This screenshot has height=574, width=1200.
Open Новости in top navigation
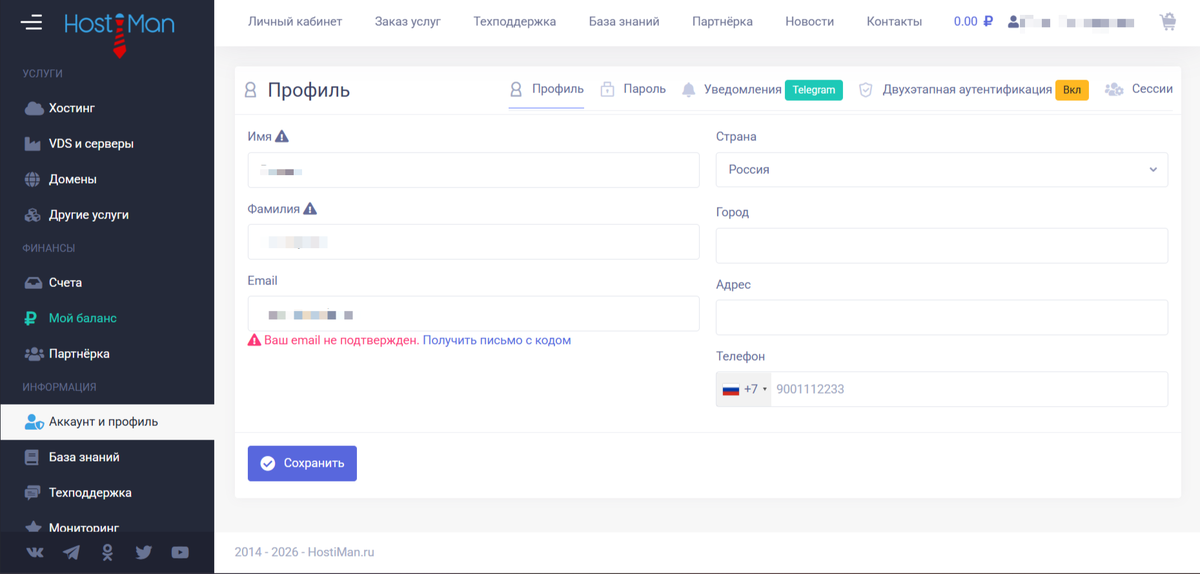point(810,21)
